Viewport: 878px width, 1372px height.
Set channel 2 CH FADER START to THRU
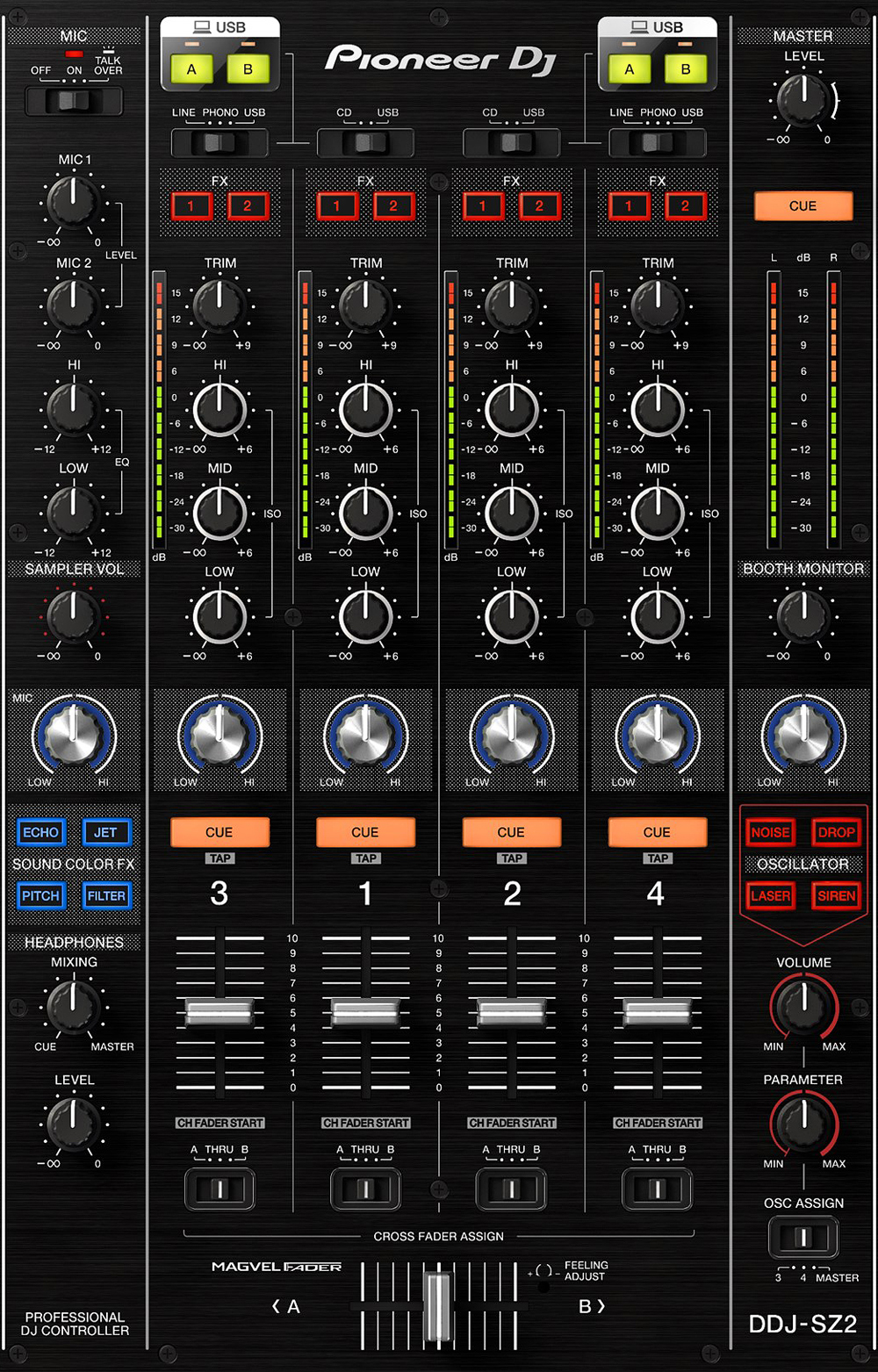click(512, 1189)
